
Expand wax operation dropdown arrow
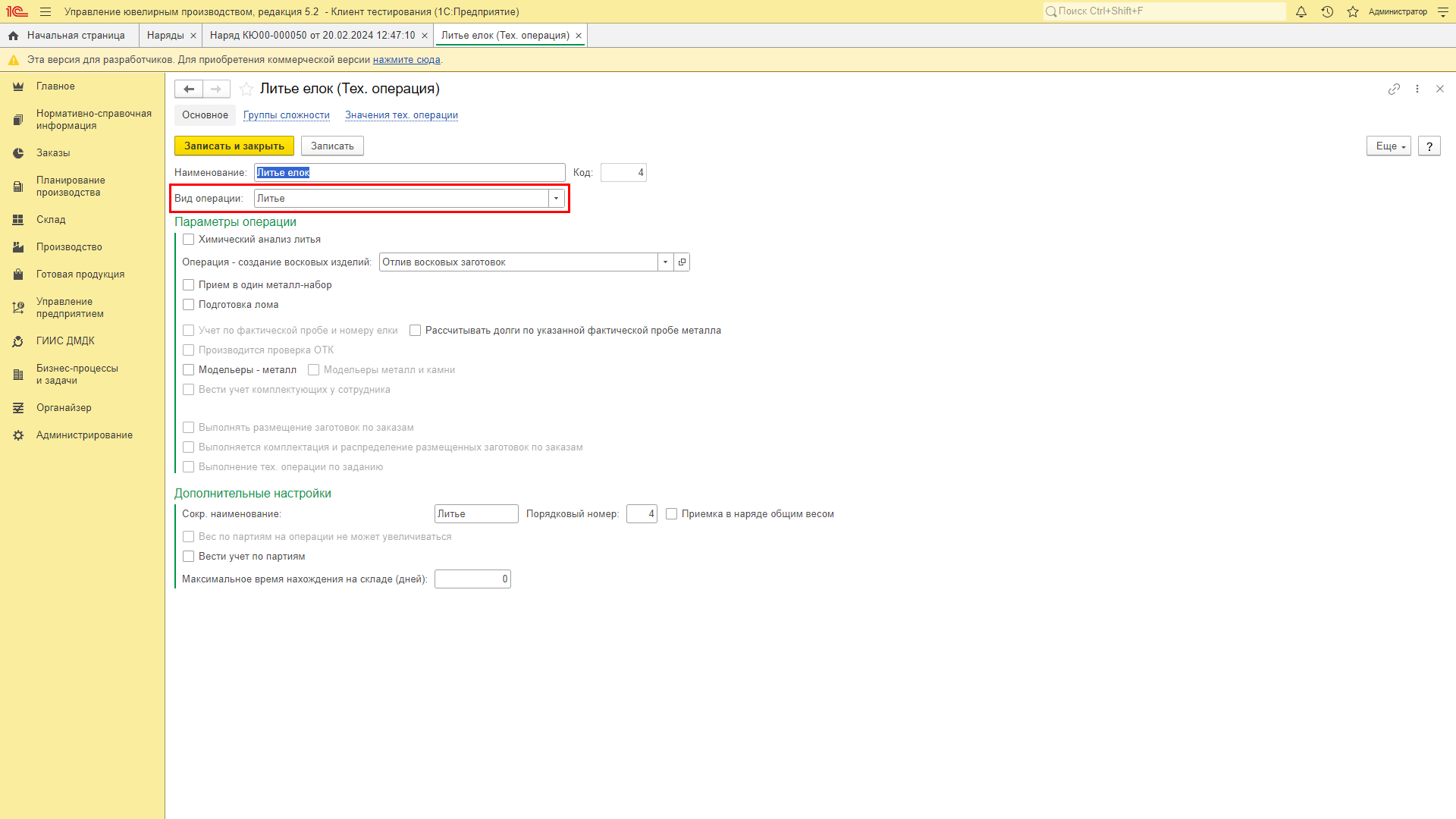click(x=665, y=262)
